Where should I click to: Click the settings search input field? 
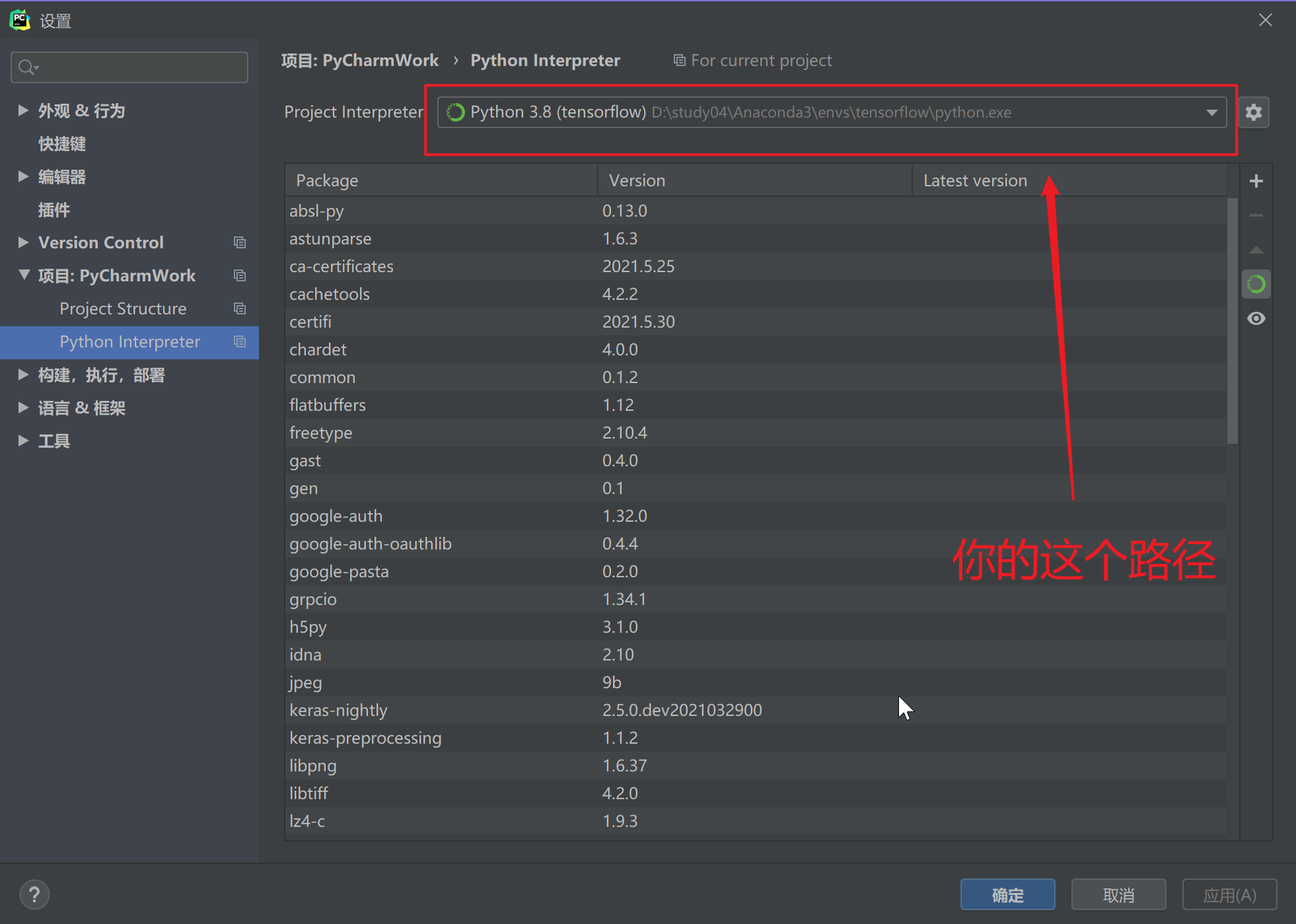click(139, 67)
